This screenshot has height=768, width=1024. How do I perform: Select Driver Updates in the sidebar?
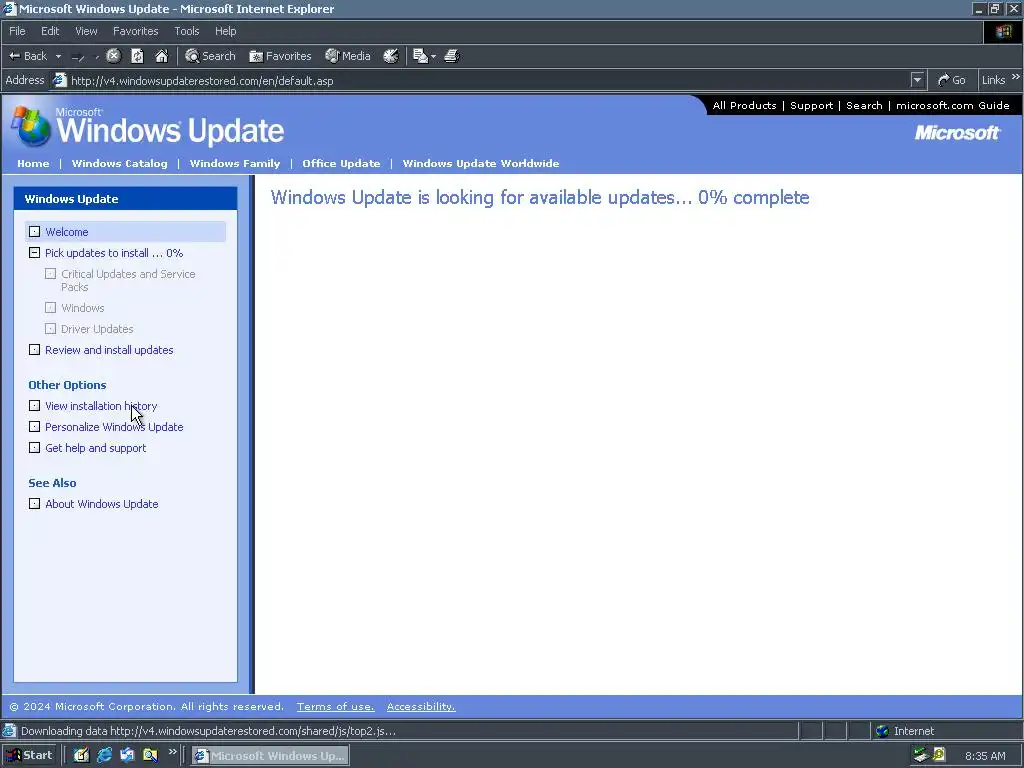97,328
